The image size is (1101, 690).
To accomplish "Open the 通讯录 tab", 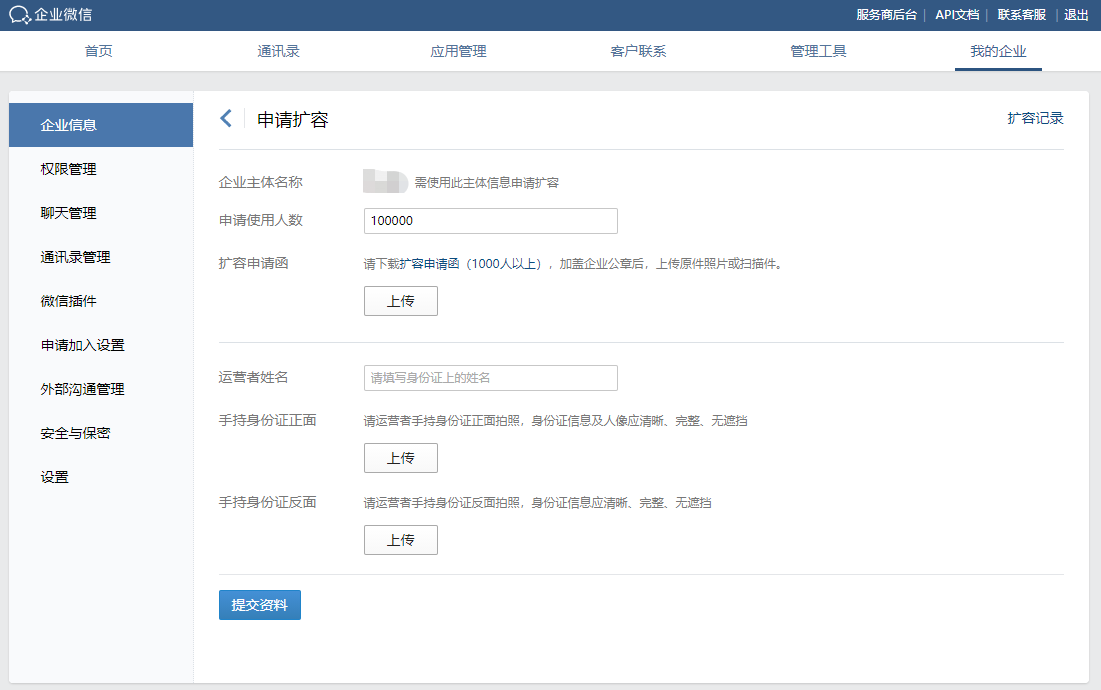I will (278, 51).
